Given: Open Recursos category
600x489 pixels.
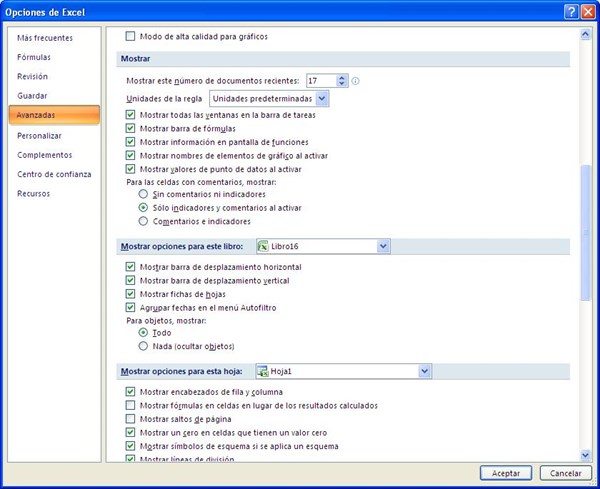Looking at the screenshot, I should coord(33,194).
